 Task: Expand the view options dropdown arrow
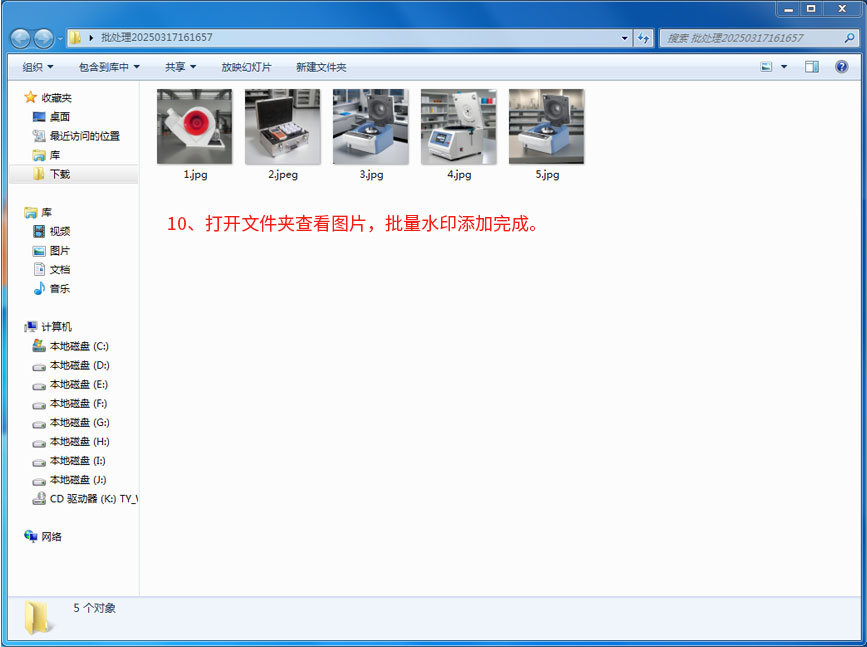(784, 67)
